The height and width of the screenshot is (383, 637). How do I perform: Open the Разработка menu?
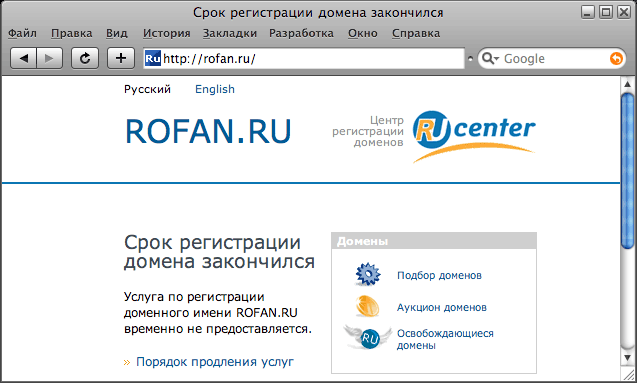(301, 33)
